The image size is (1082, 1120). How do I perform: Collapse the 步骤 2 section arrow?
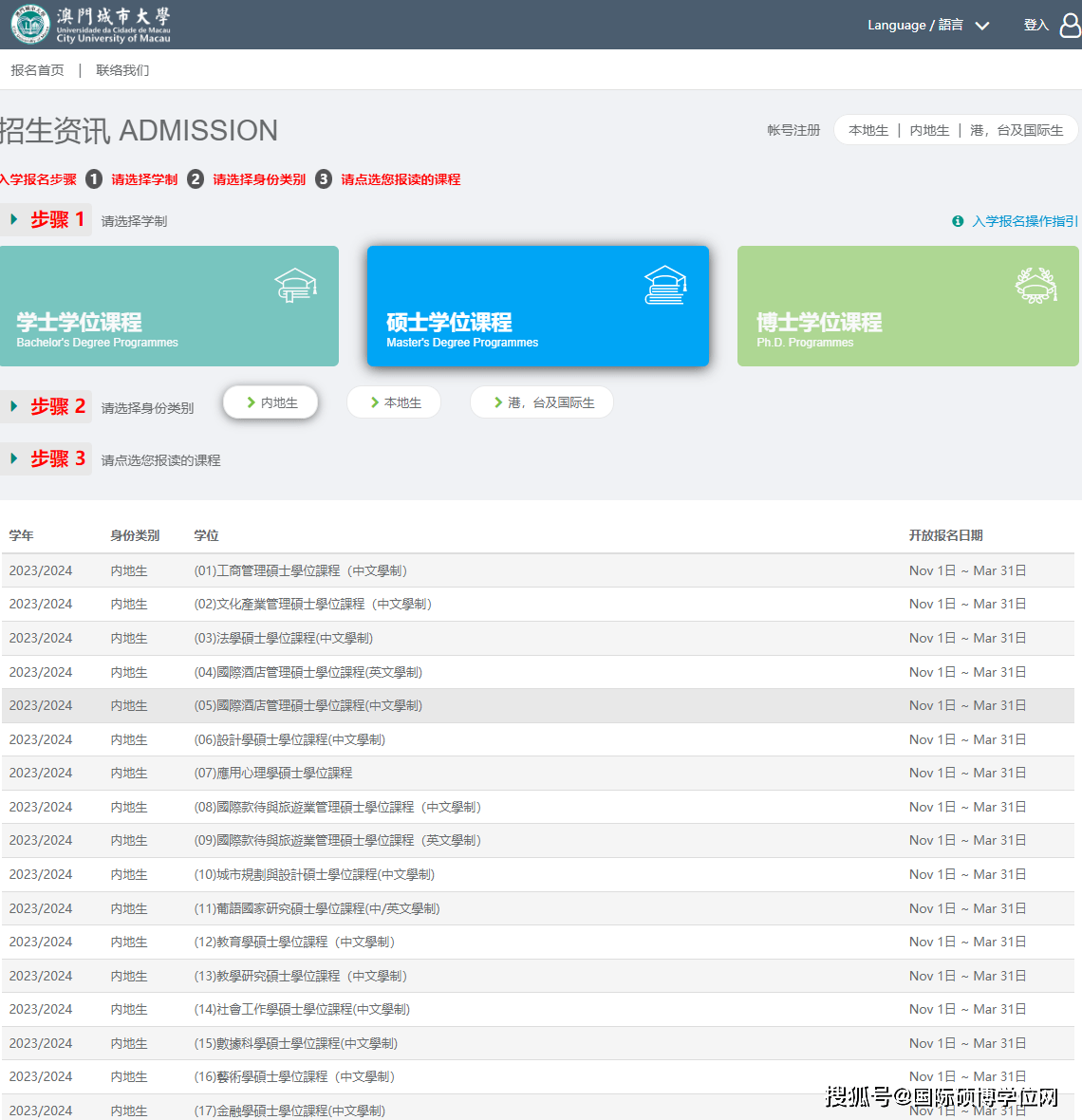[x=13, y=406]
